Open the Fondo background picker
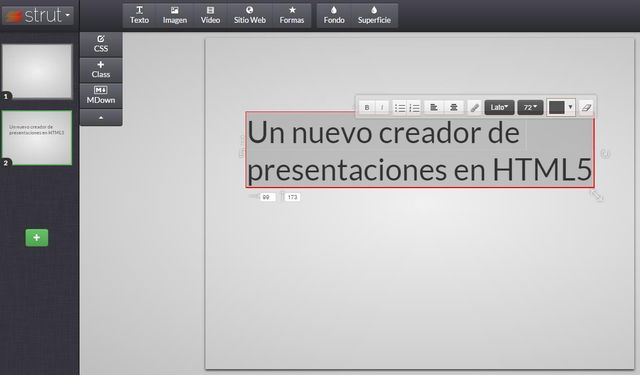 coord(334,16)
